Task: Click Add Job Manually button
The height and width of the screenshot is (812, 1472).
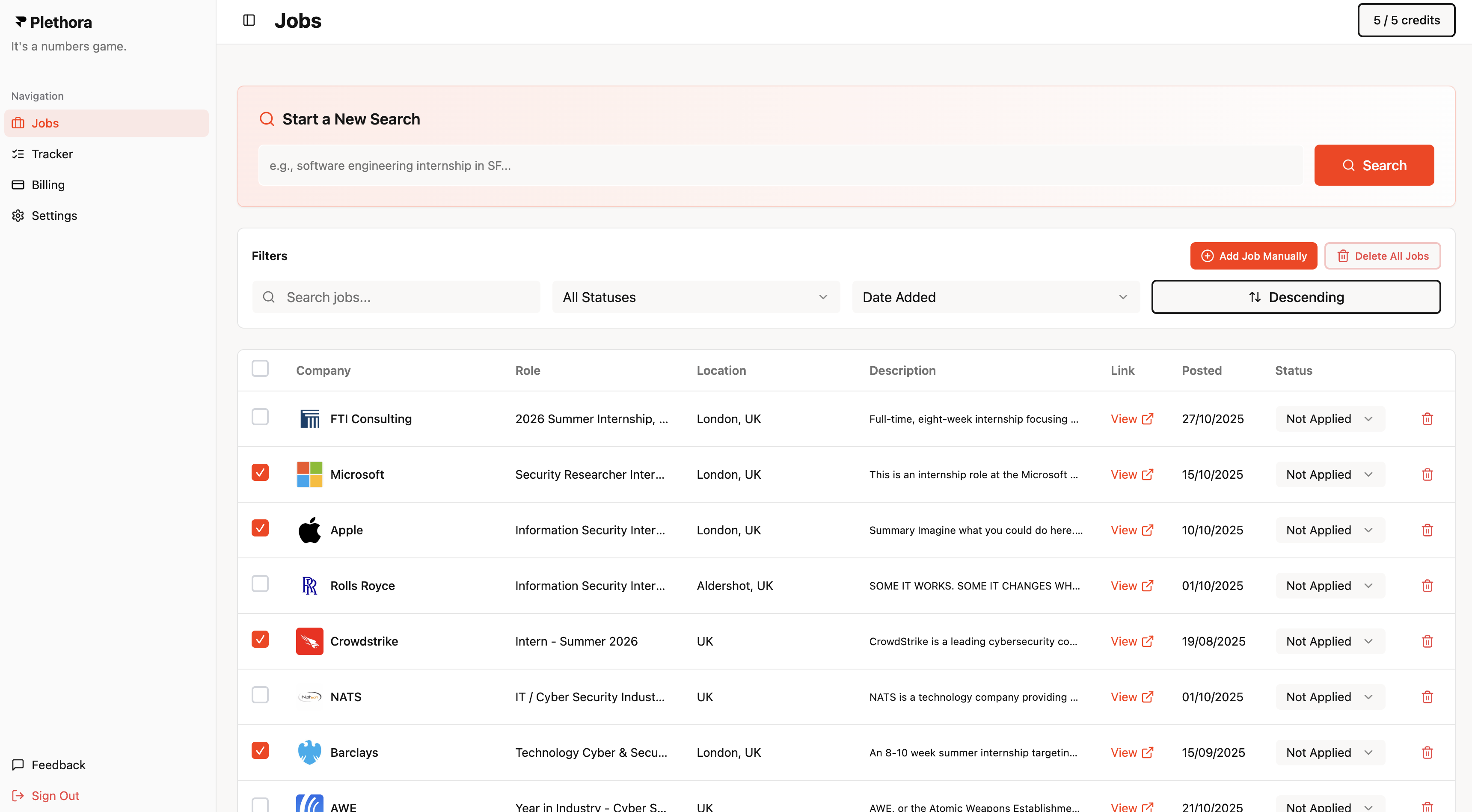Action: (x=1253, y=256)
